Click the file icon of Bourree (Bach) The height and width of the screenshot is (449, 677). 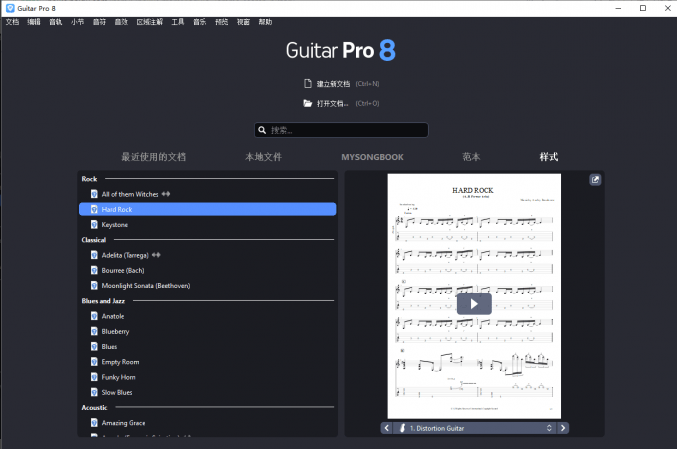94,270
